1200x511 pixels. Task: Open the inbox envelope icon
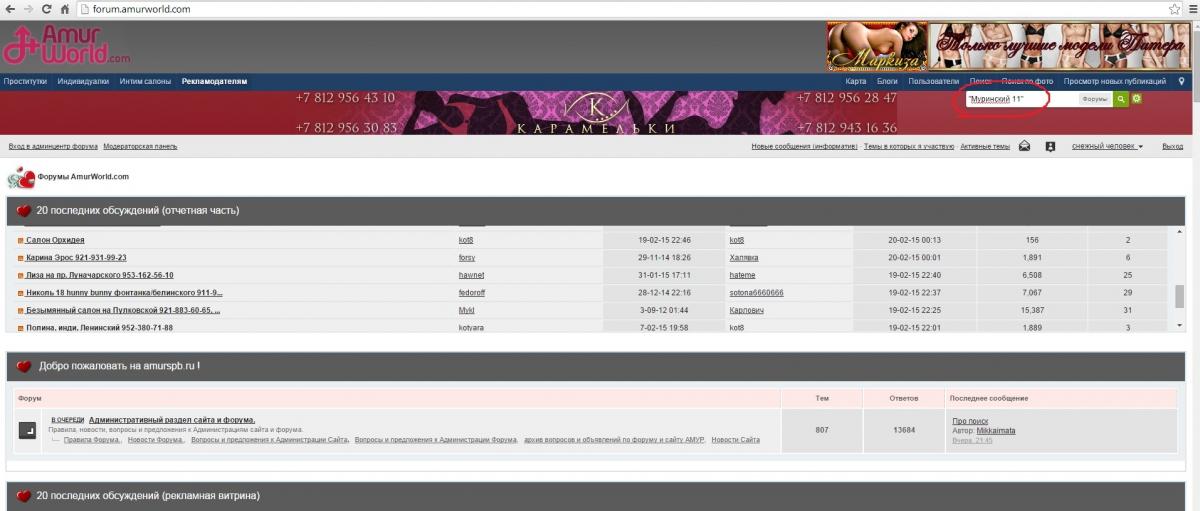tap(1025, 146)
